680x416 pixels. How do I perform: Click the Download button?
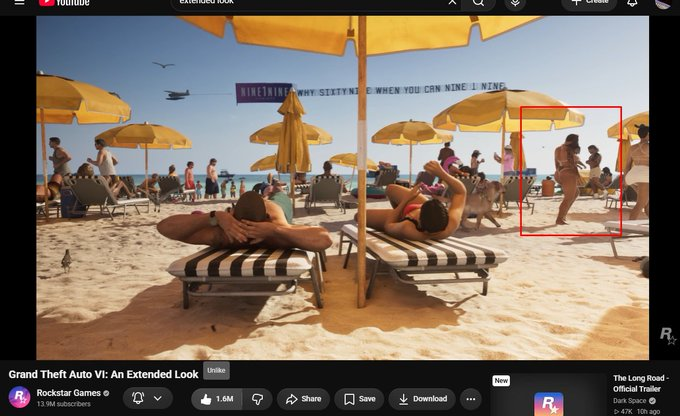[x=422, y=399]
